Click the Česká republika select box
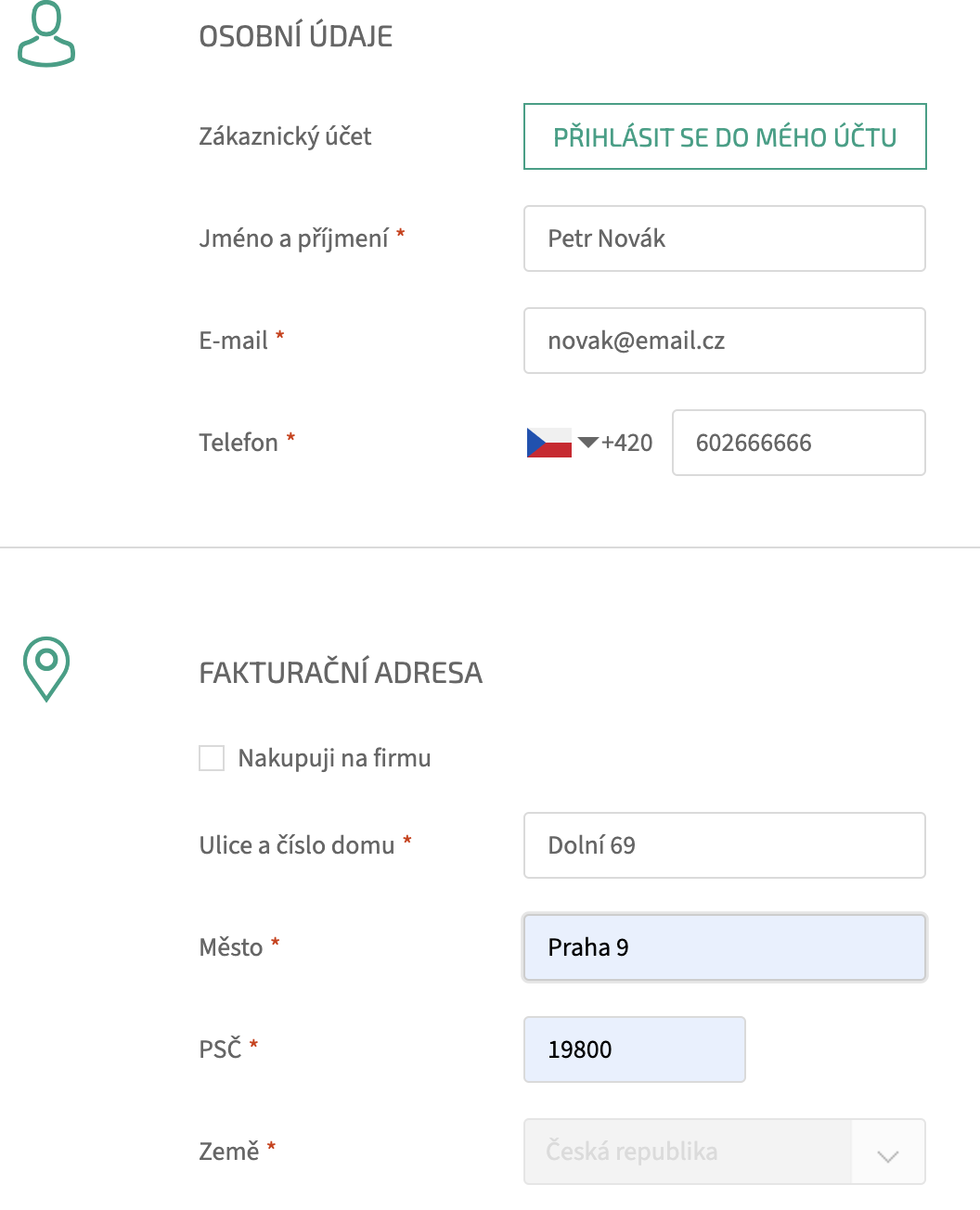The height and width of the screenshot is (1210, 980). 687,1152
